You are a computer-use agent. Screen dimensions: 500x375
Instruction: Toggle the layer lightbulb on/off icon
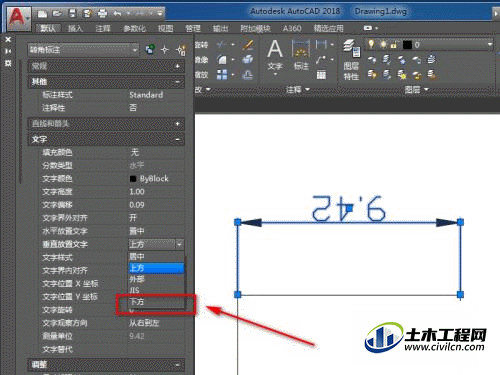click(x=371, y=44)
